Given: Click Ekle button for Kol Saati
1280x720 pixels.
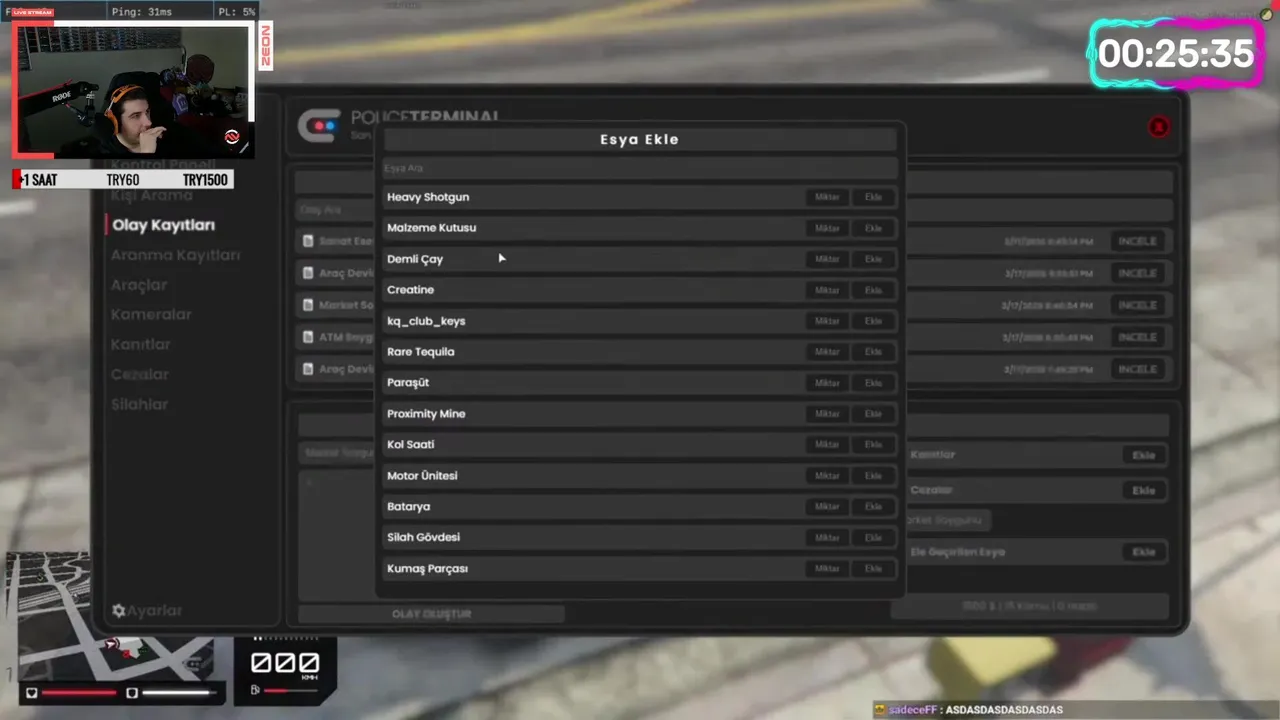Looking at the screenshot, I should tap(873, 445).
